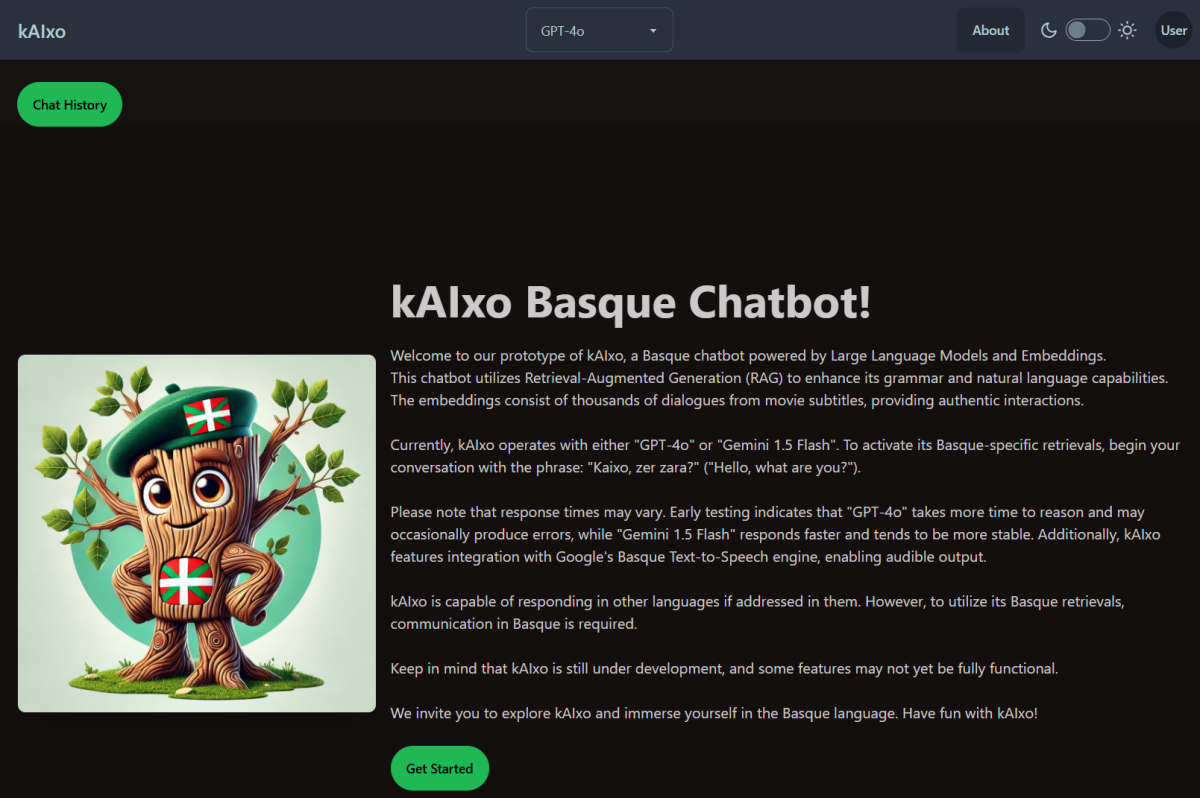Image resolution: width=1200 pixels, height=798 pixels.
Task: Show the Chat History panel
Action: [x=69, y=105]
